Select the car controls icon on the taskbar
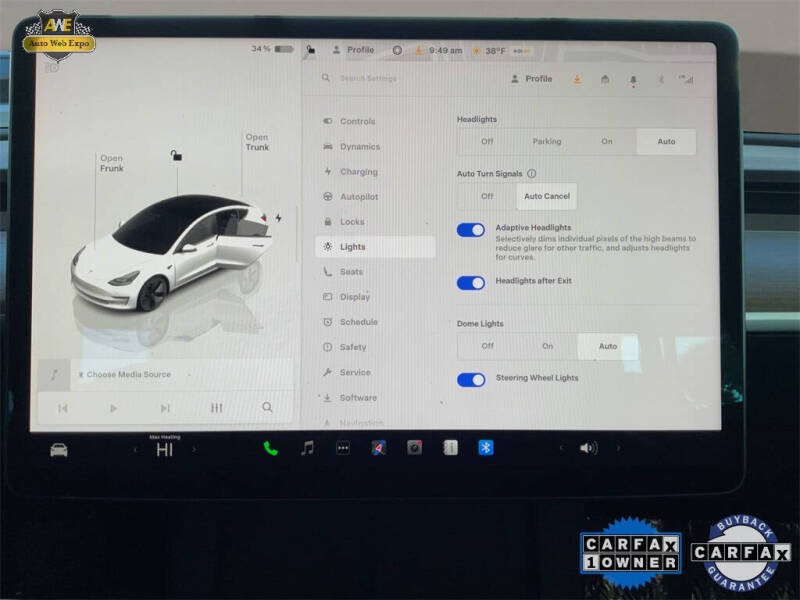Viewport: 800px width, 600px height. click(57, 448)
